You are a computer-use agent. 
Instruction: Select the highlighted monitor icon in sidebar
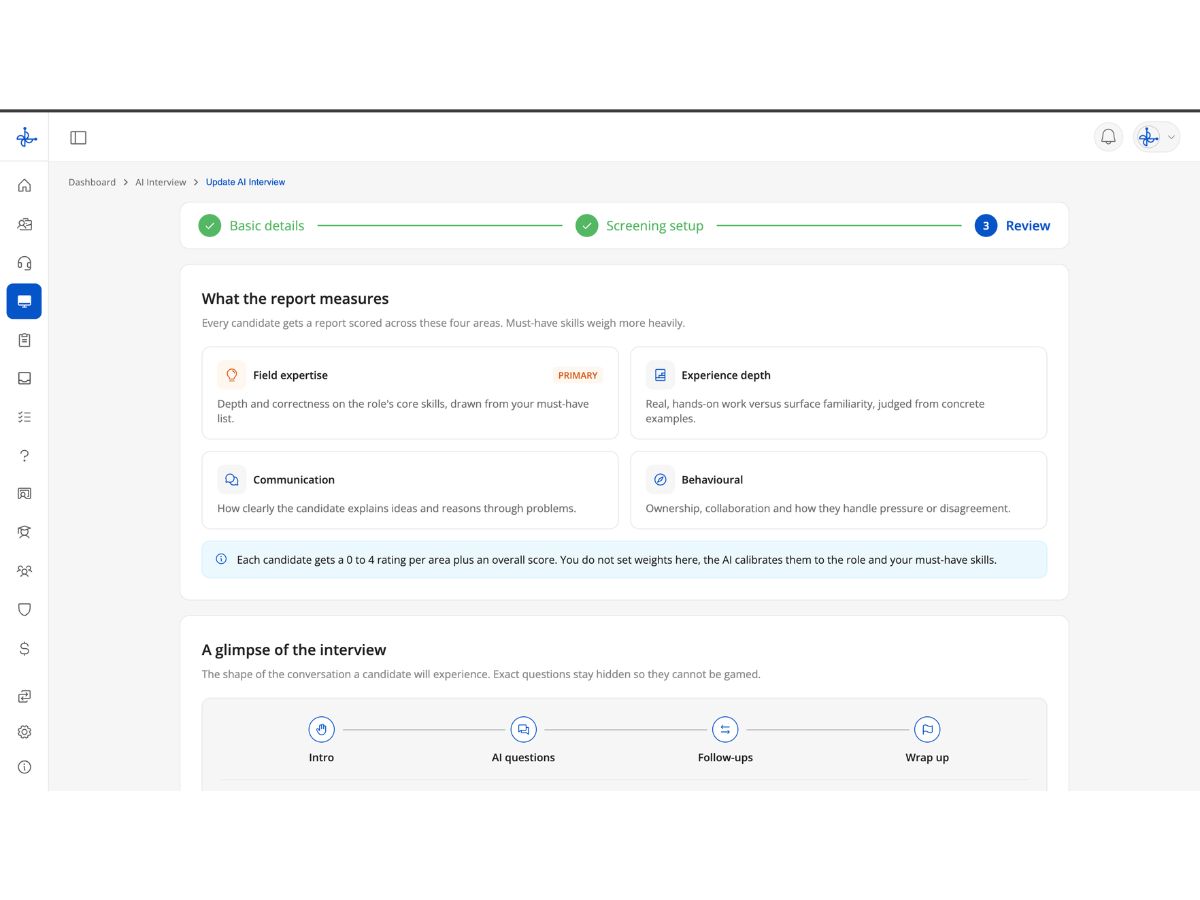pyautogui.click(x=24, y=301)
